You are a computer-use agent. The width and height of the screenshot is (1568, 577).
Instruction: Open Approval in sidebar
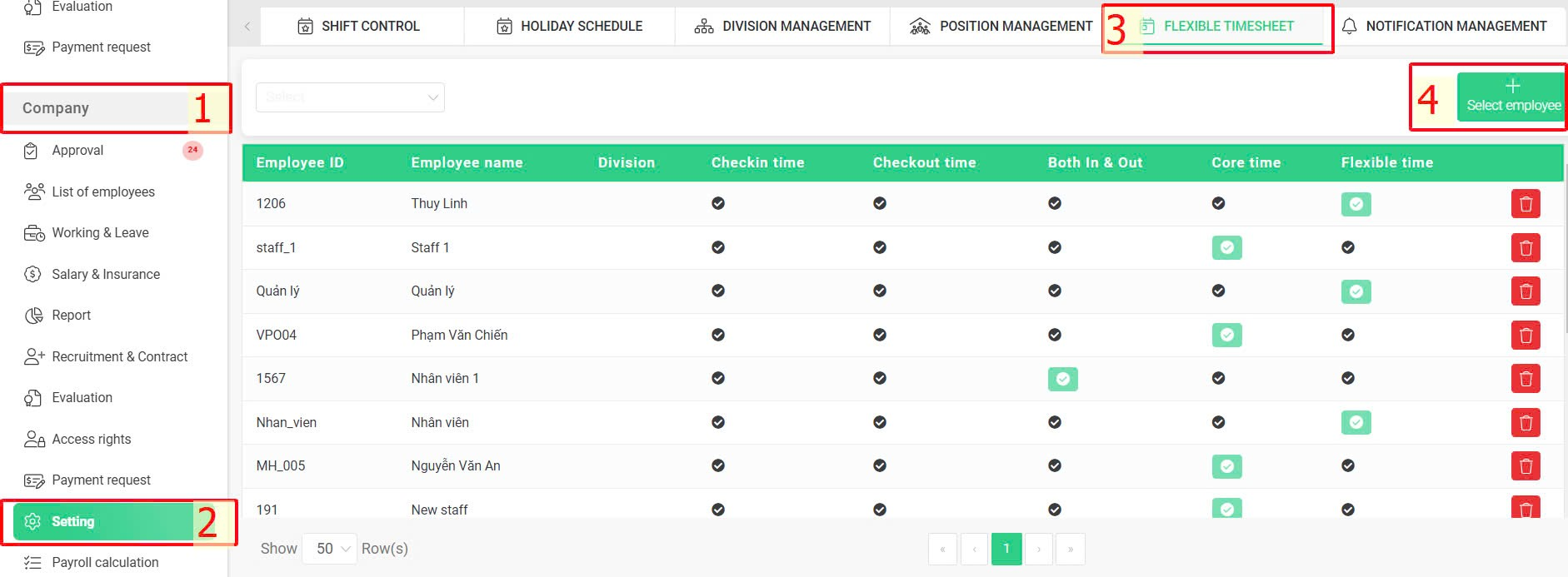coord(77,151)
